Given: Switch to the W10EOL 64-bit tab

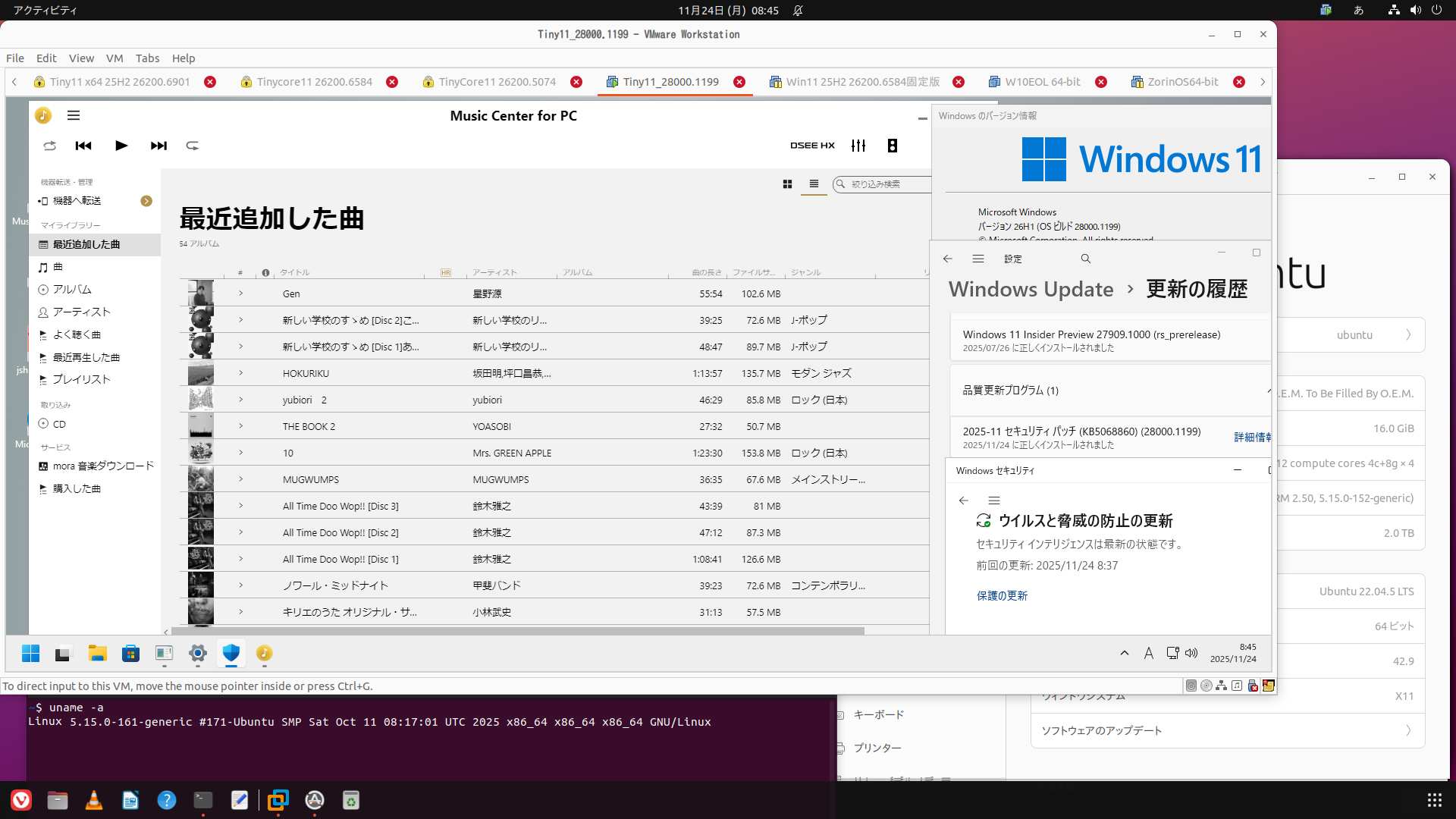Looking at the screenshot, I should pyautogui.click(x=1042, y=82).
